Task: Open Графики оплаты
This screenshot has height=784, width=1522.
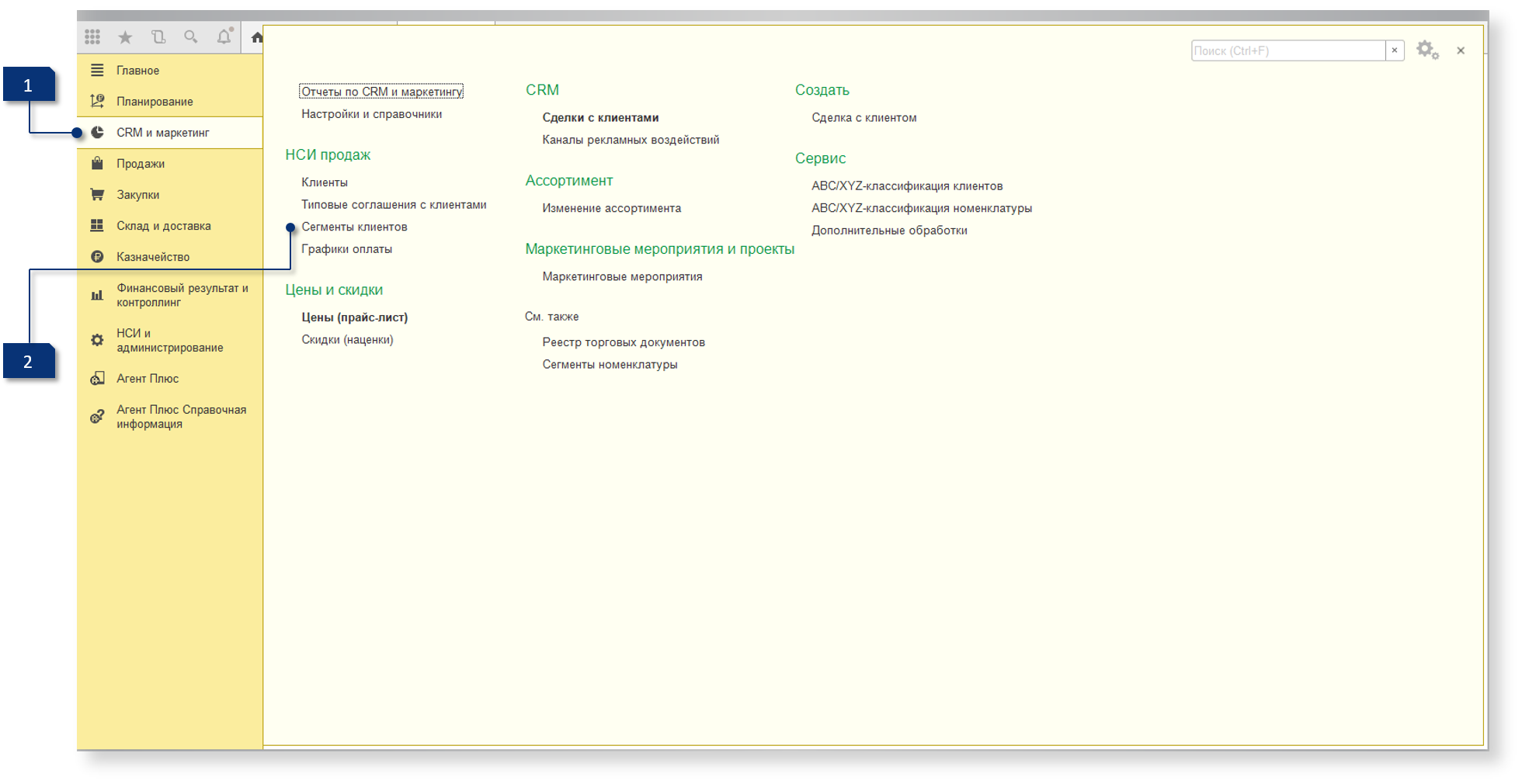Action: 346,249
